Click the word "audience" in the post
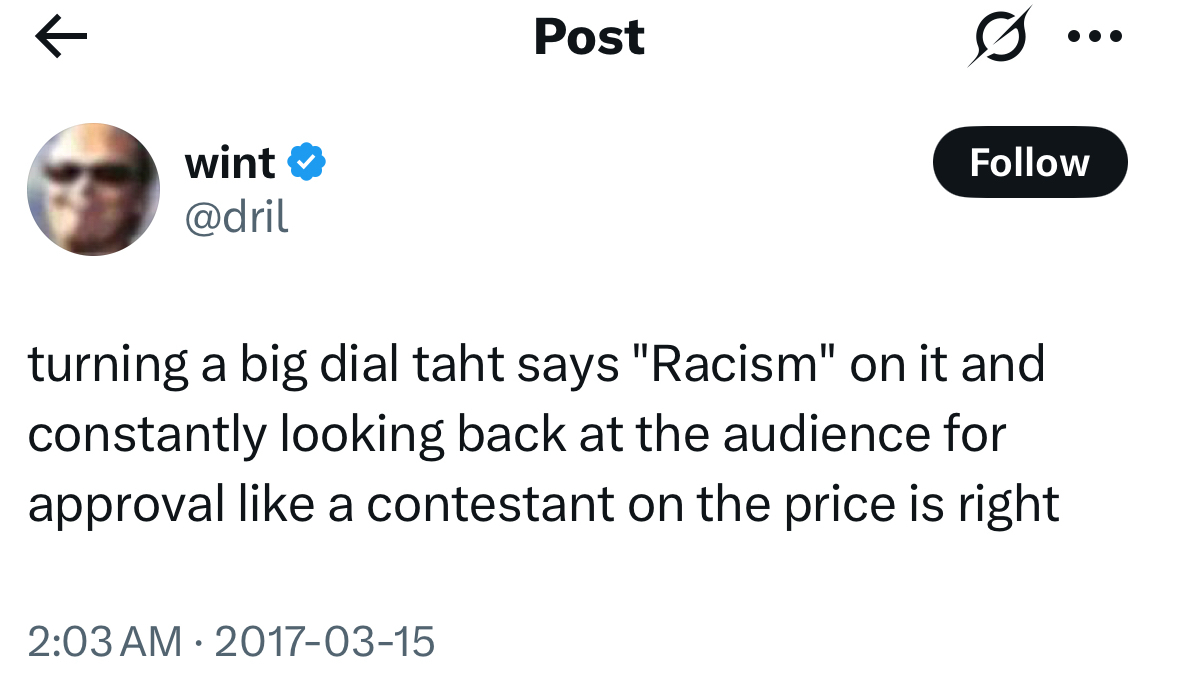The height and width of the screenshot is (688, 1179). coord(827,435)
